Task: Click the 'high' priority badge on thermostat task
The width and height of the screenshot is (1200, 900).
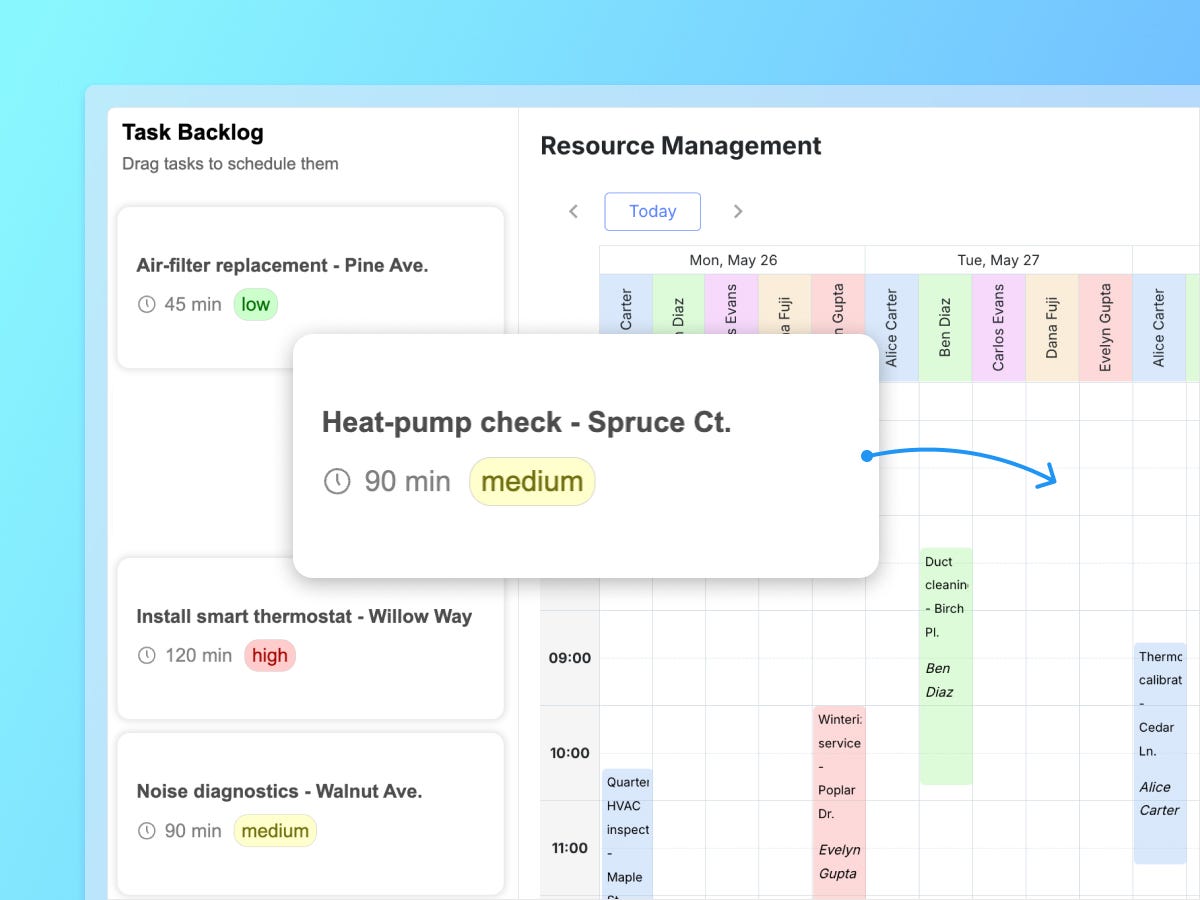Action: (x=270, y=655)
